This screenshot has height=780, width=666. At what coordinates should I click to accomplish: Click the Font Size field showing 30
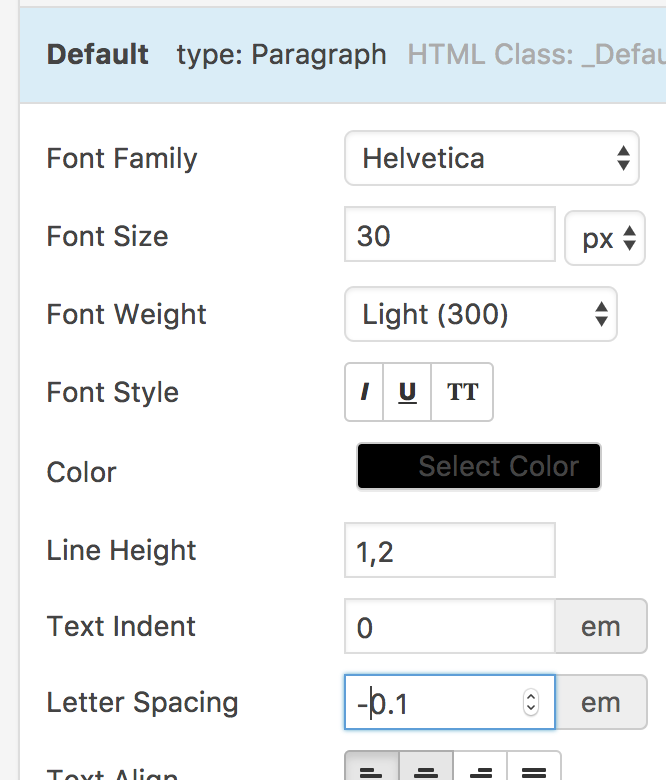pyautogui.click(x=450, y=236)
